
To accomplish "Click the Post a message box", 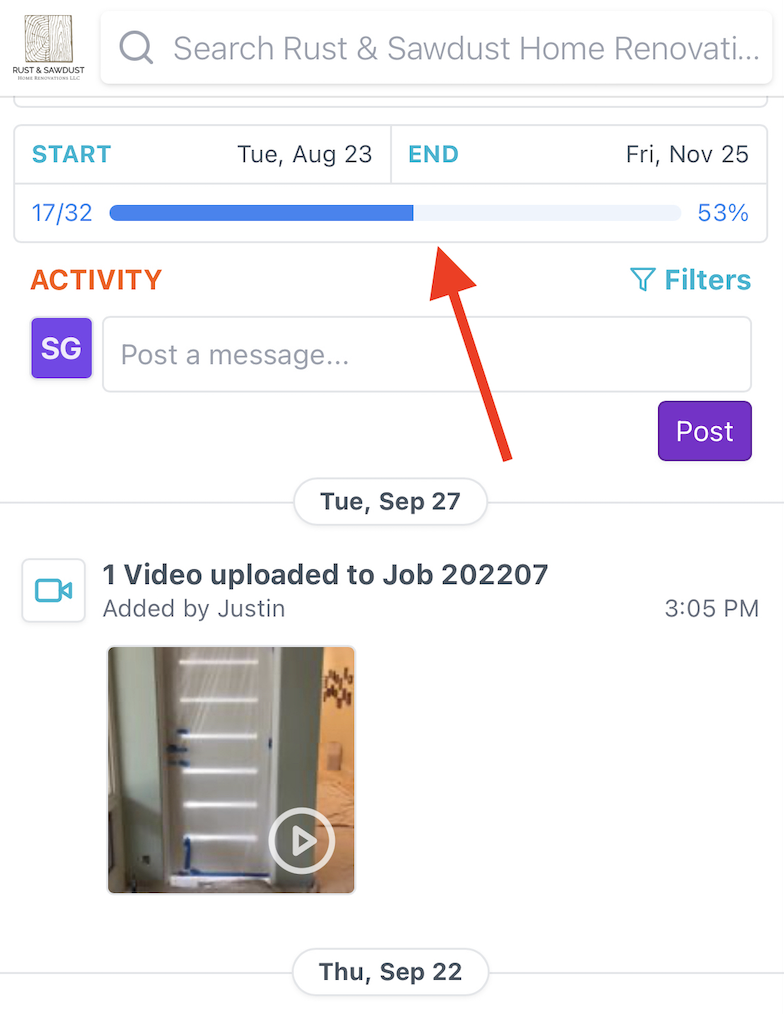I will pyautogui.click(x=427, y=354).
